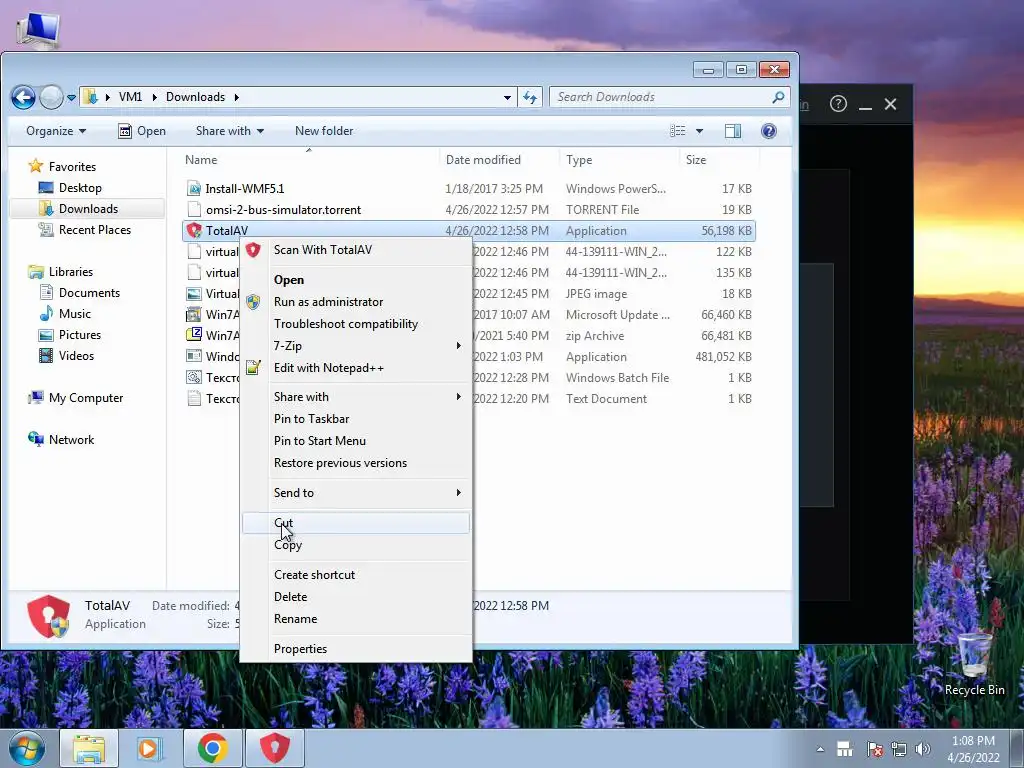Click the File Explorer taskbar icon
Viewport: 1024px width, 768px height.
coord(89,748)
